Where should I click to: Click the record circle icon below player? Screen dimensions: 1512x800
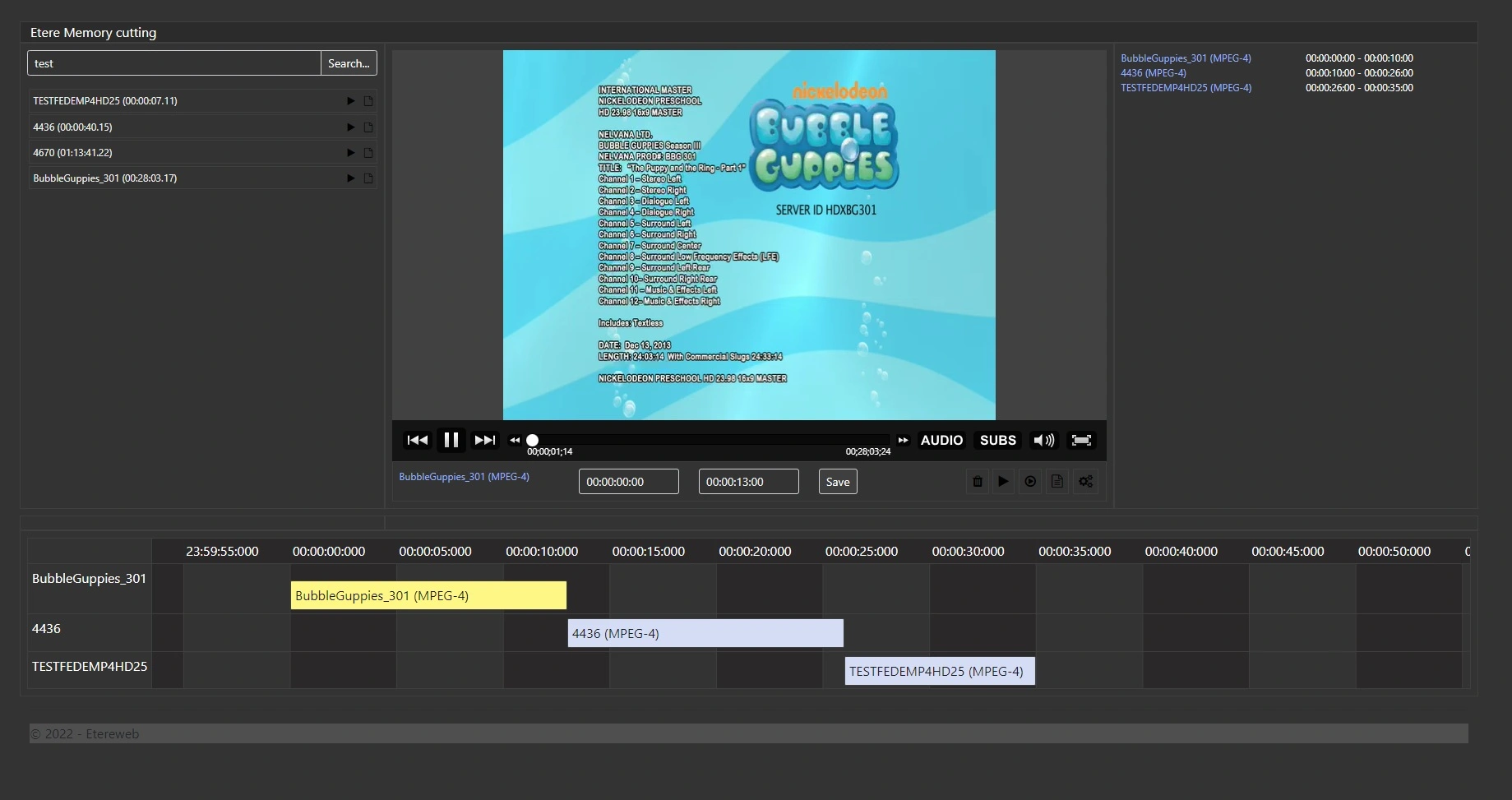click(1030, 482)
